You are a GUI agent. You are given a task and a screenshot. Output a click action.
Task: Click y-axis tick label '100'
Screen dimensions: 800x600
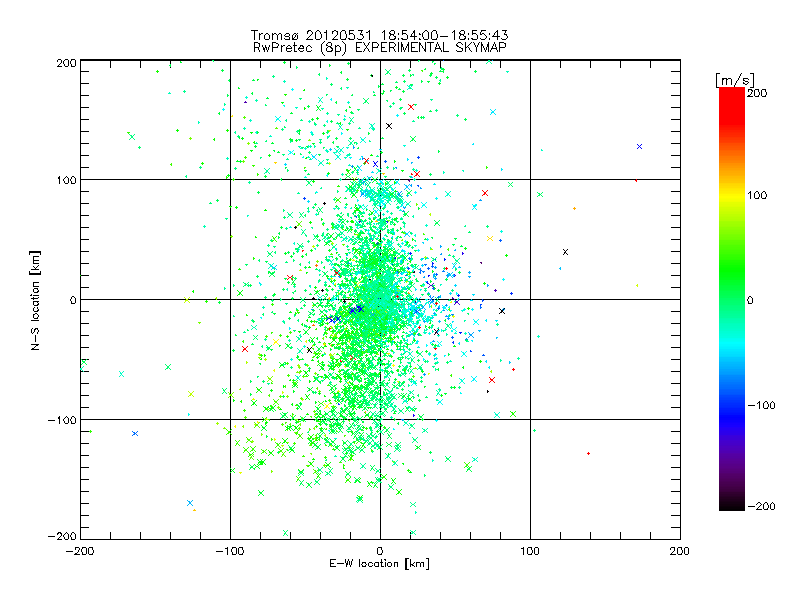coord(66,180)
